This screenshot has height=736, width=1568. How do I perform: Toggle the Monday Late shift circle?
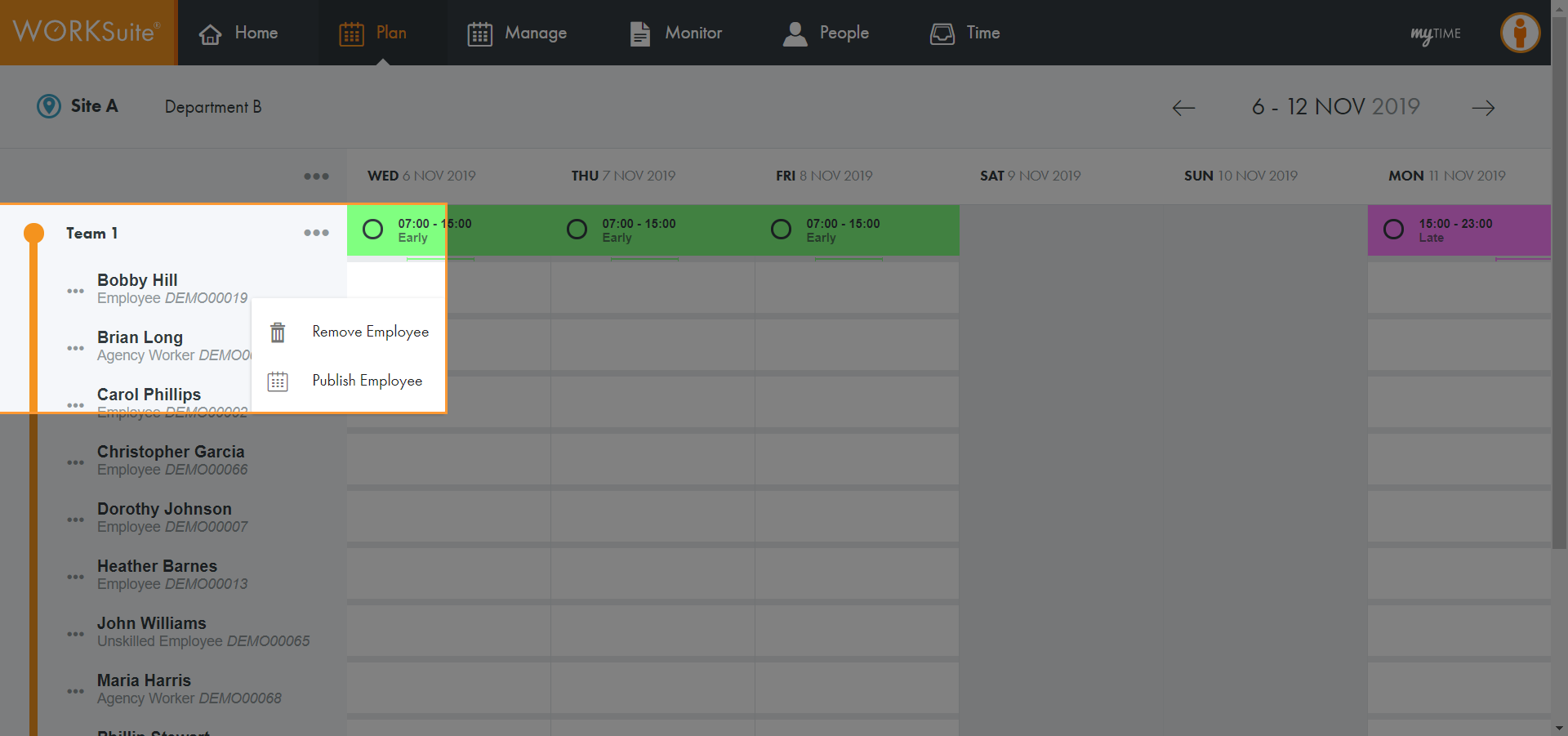pyautogui.click(x=1393, y=230)
